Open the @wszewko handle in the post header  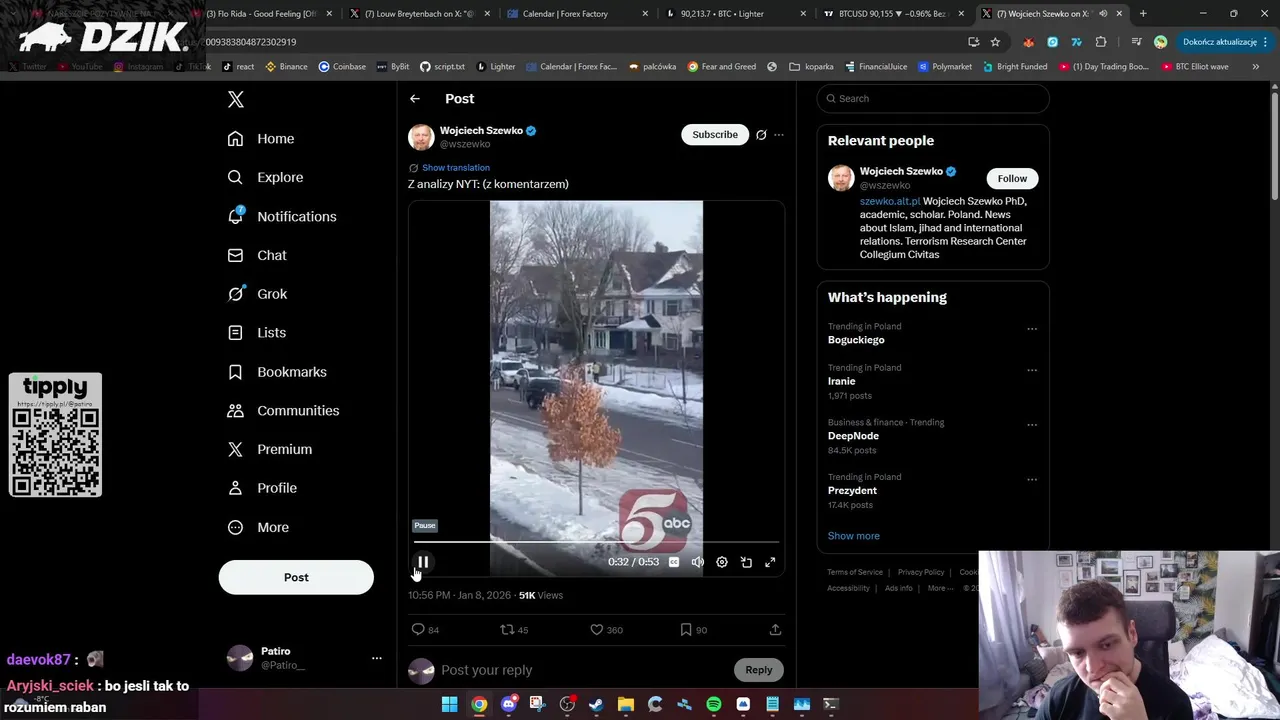point(465,144)
